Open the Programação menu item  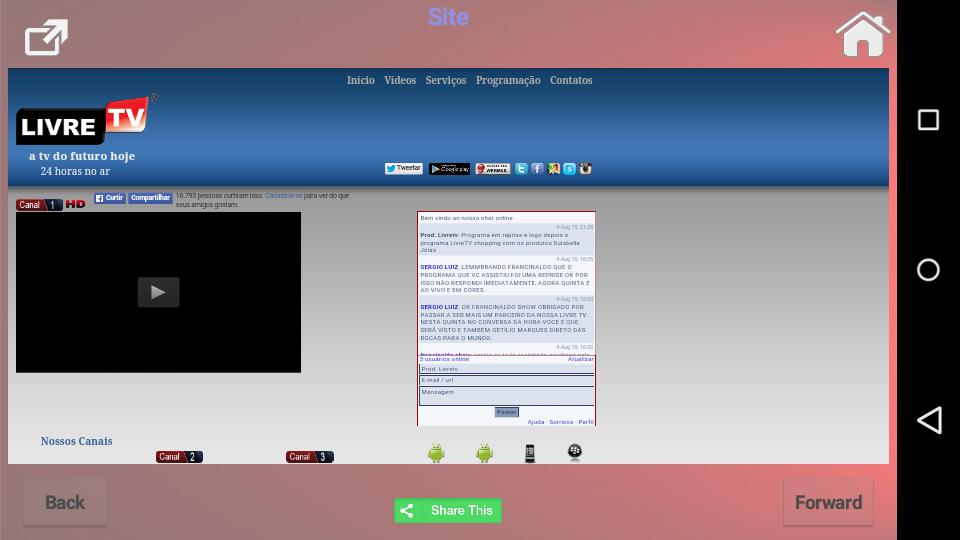coord(508,80)
